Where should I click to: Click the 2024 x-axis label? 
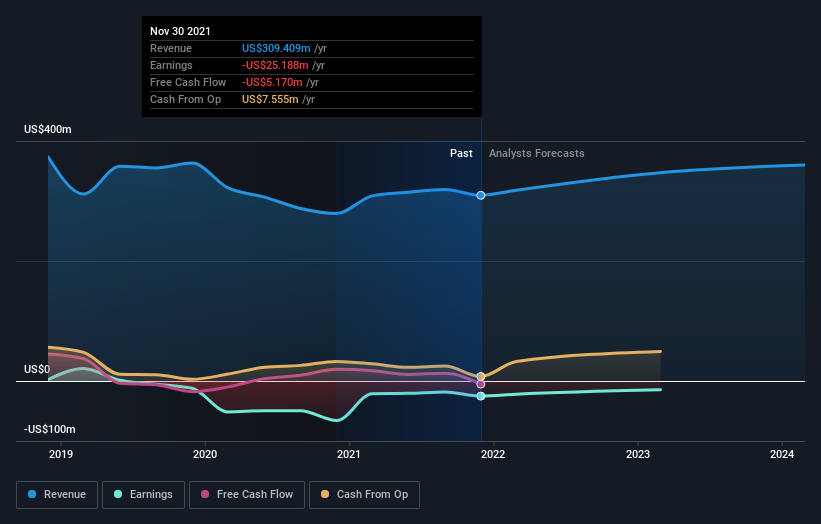pyautogui.click(x=782, y=454)
